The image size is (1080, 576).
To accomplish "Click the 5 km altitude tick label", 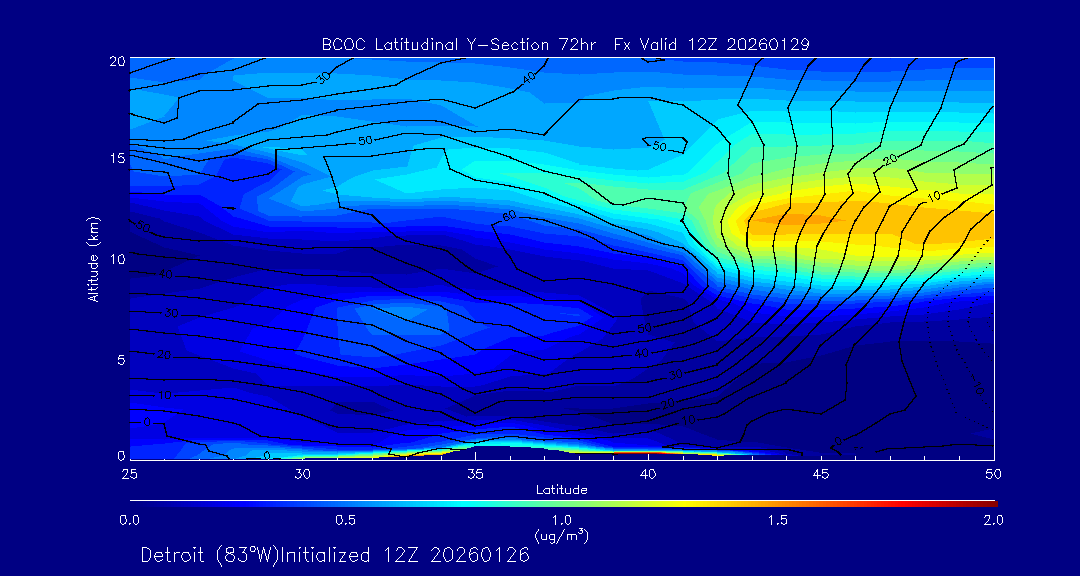I will 117,359.
